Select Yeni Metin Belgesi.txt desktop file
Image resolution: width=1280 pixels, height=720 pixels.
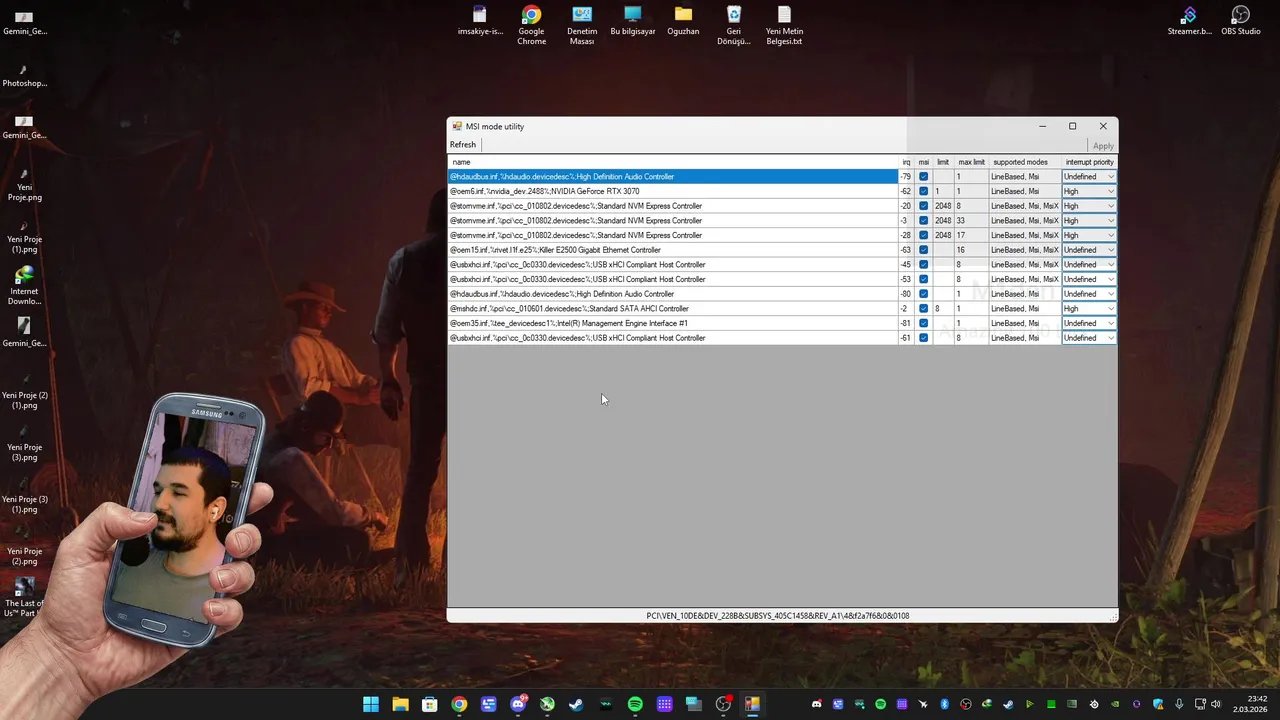784,25
